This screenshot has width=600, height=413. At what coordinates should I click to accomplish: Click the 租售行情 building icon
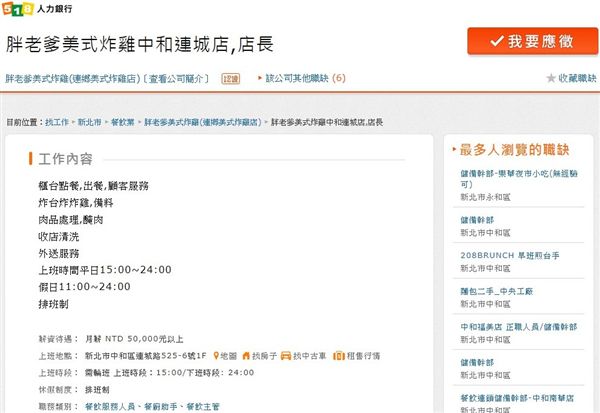339,356
